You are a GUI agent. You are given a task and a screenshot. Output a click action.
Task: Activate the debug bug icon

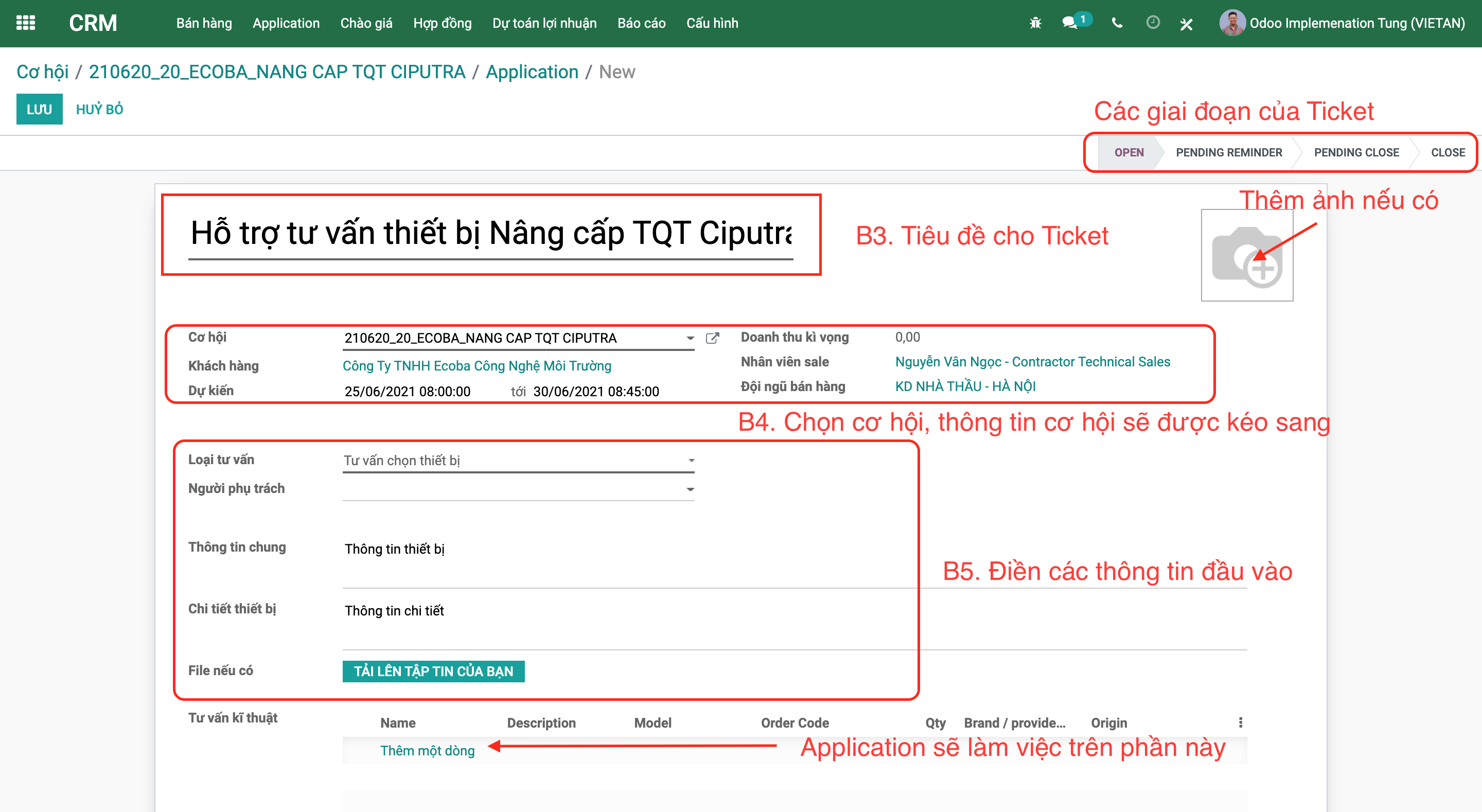coord(1035,23)
